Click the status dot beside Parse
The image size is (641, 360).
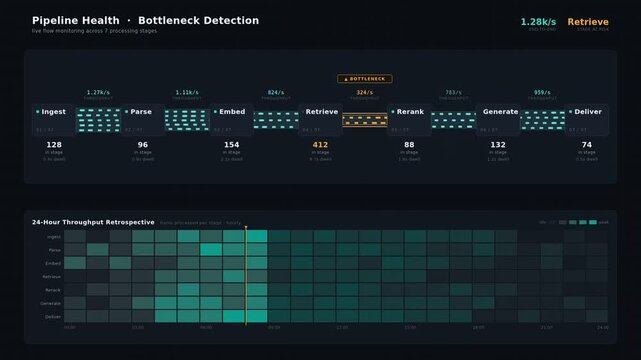pyautogui.click(x=126, y=112)
